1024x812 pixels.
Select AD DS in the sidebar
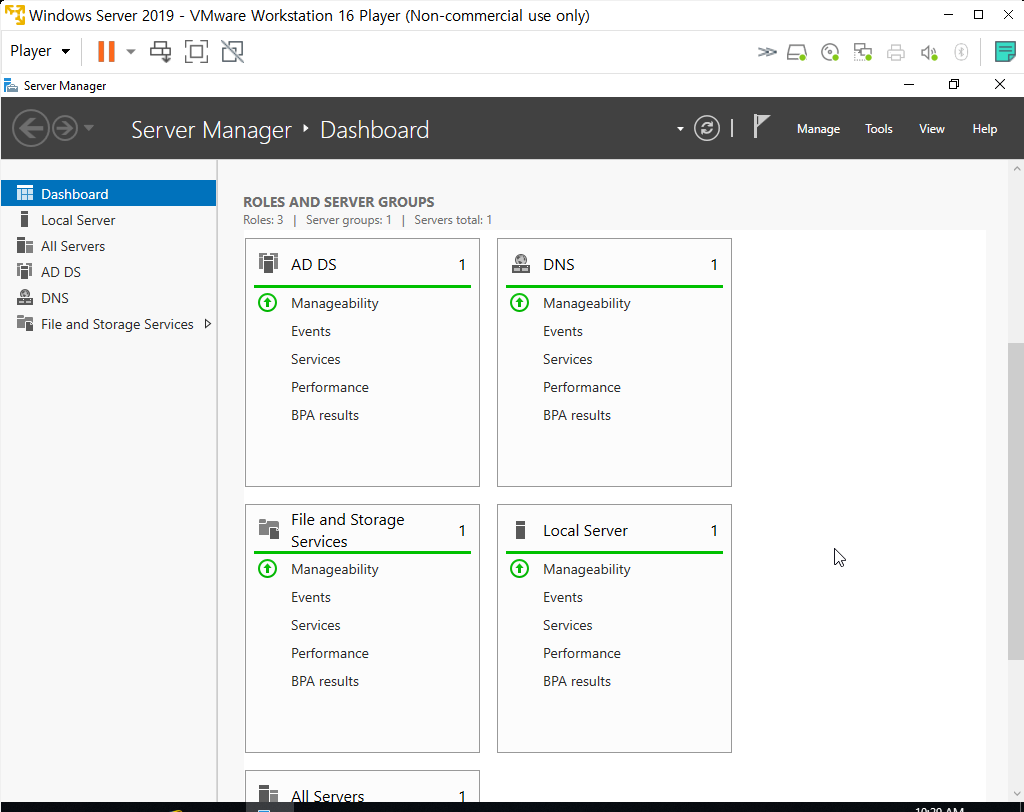pyautogui.click(x=108, y=272)
